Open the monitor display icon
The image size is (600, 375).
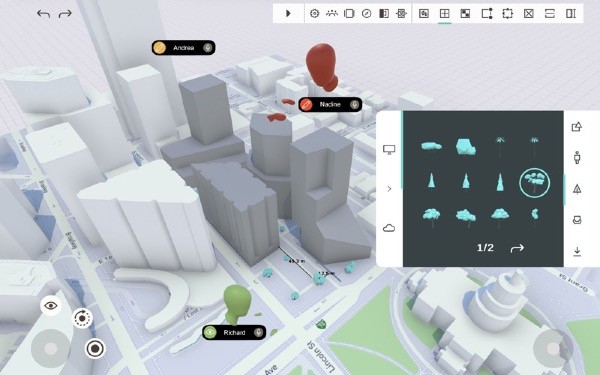tap(389, 150)
